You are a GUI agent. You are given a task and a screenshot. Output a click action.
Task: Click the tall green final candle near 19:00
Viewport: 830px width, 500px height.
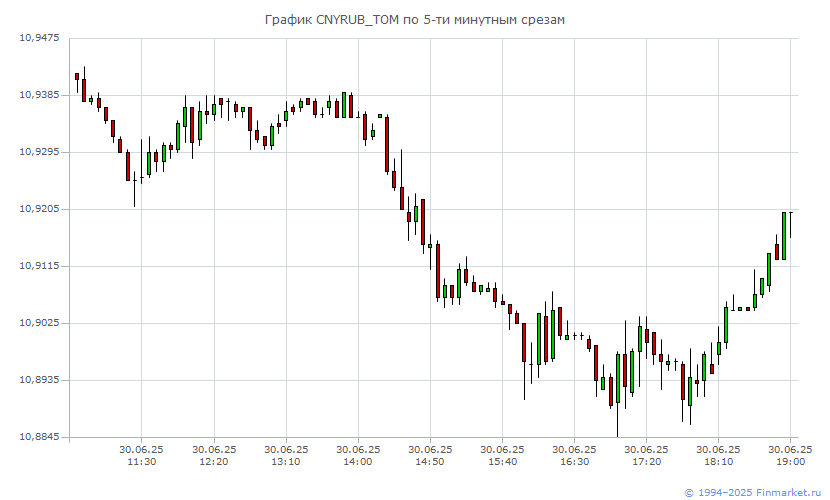click(784, 236)
